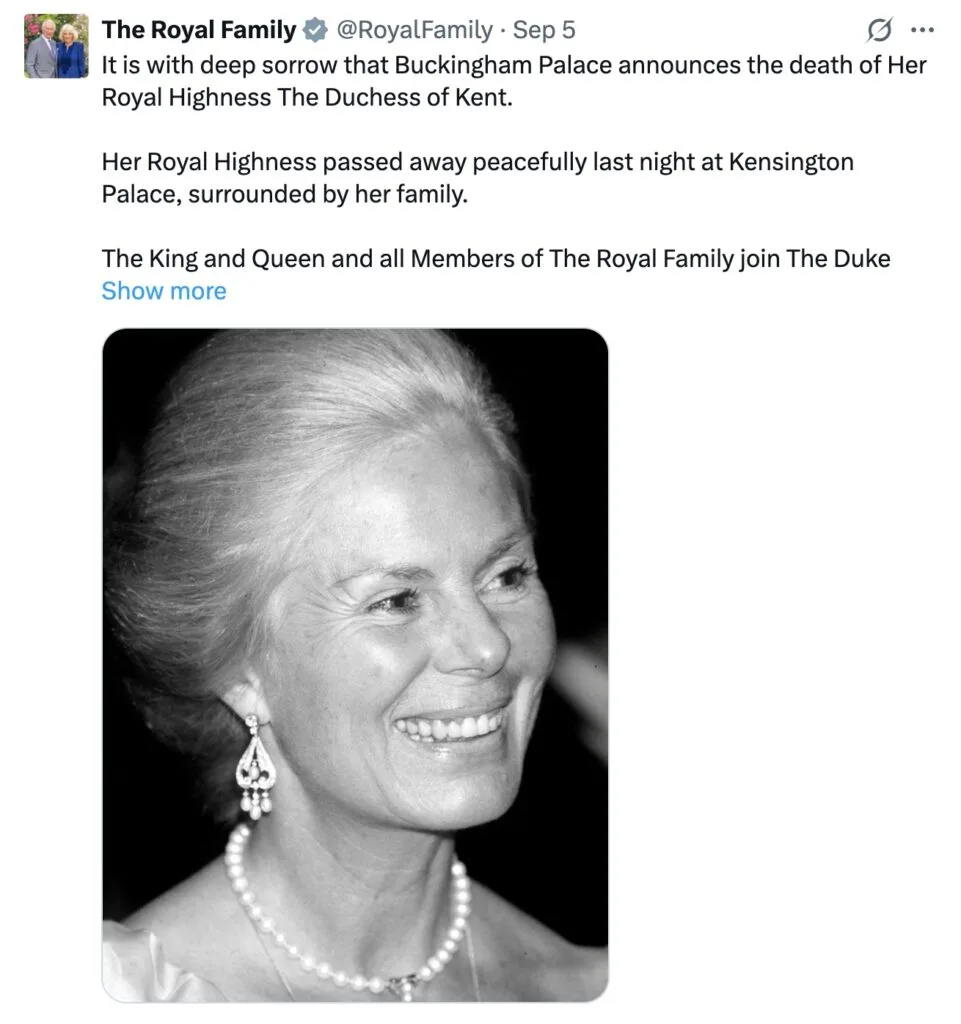Click the pearl necklace in the portrait
The height and width of the screenshot is (1024, 961).
348,914
